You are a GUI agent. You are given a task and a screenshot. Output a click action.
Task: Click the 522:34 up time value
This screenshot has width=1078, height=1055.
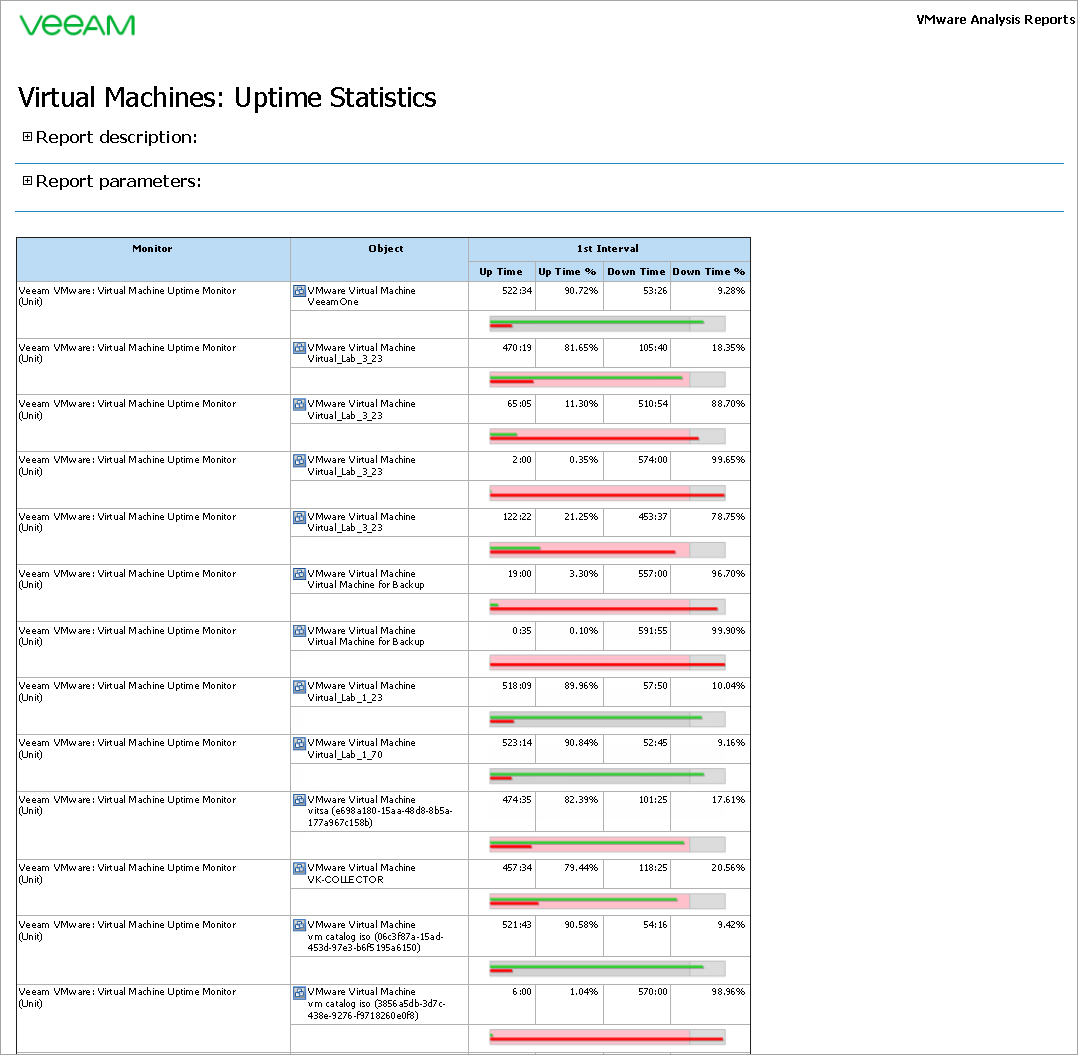coord(517,291)
